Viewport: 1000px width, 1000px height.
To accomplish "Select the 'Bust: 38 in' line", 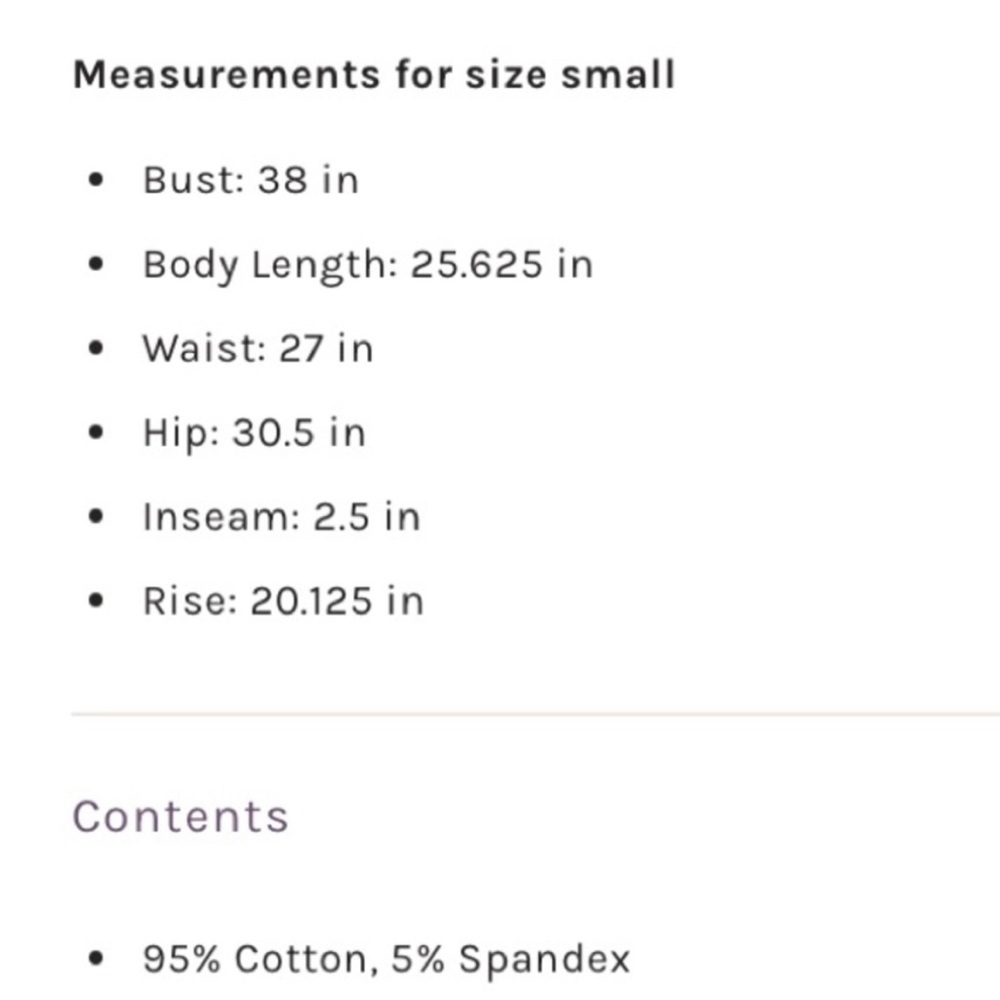I will pyautogui.click(x=251, y=180).
